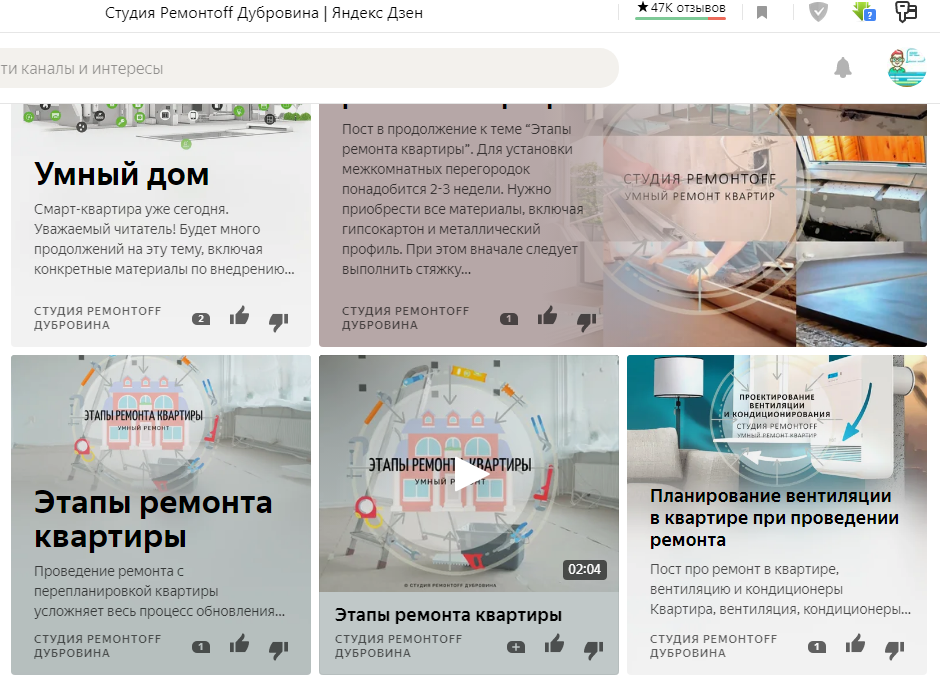Open comments on the partitions post card
Image resolution: width=940 pixels, height=675 pixels.
pos(509,319)
